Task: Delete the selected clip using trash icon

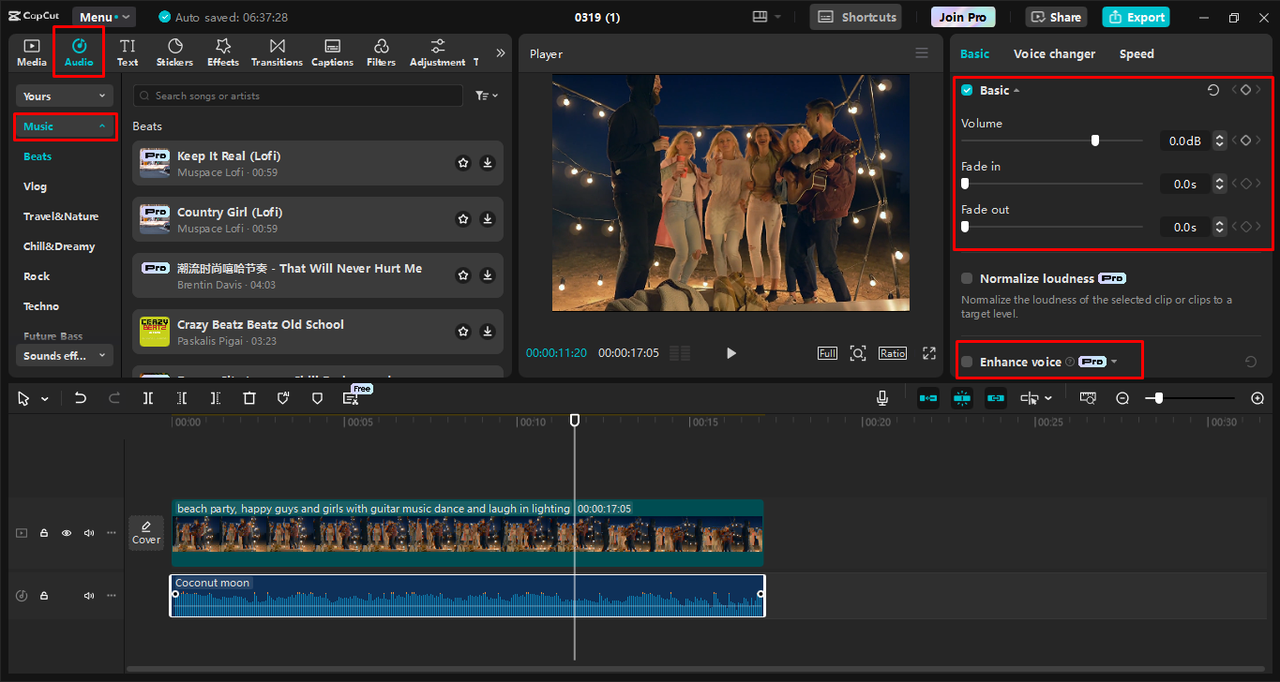Action: [250, 398]
